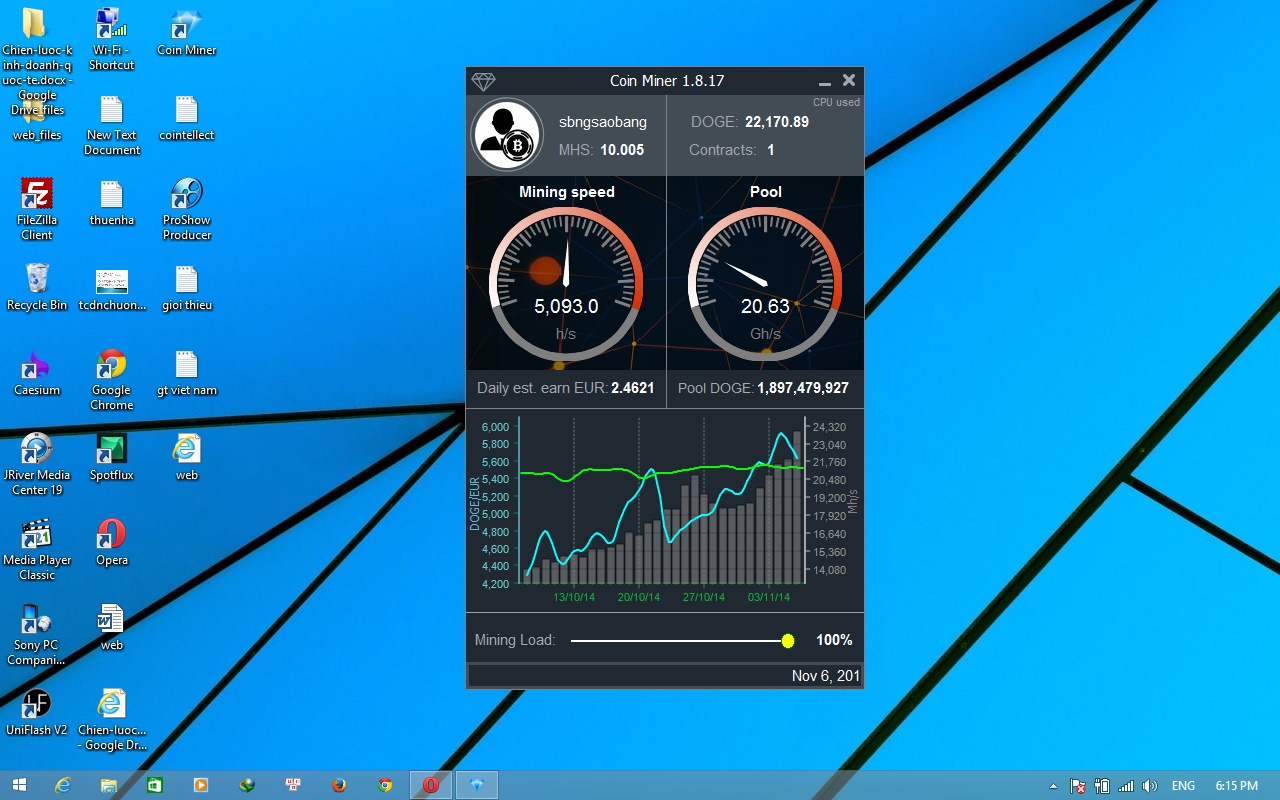Click the miner avatar with Bitcoin badge

[507, 134]
